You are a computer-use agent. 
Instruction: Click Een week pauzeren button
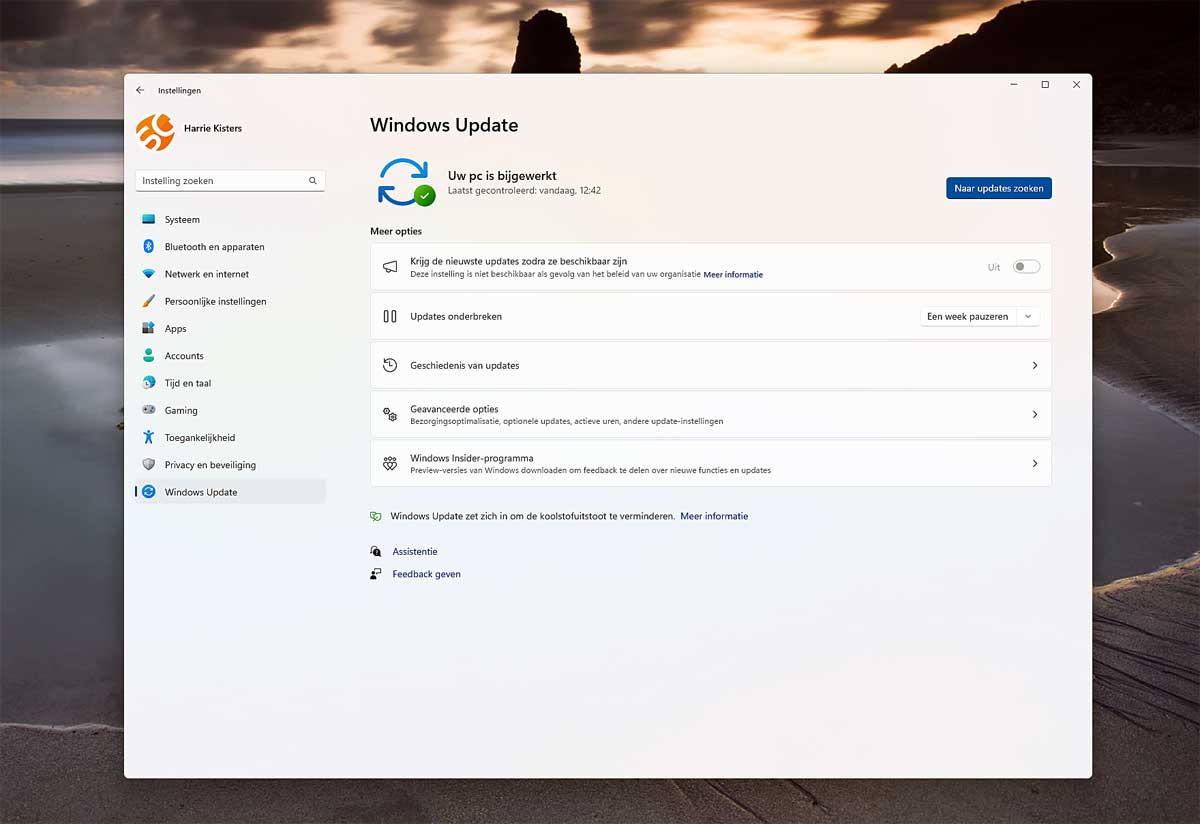click(x=968, y=316)
